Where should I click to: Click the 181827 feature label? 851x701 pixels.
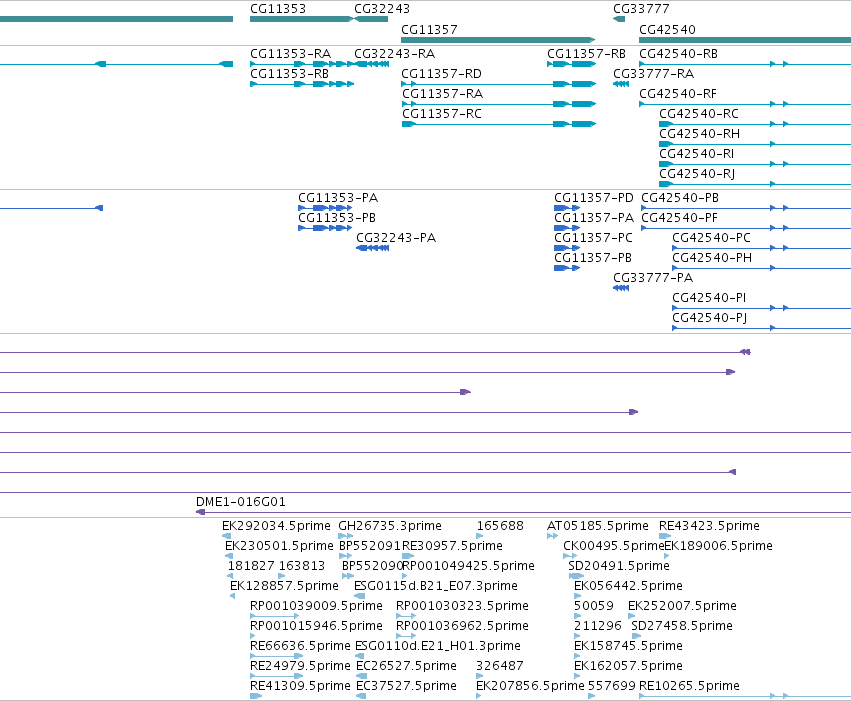[251, 566]
